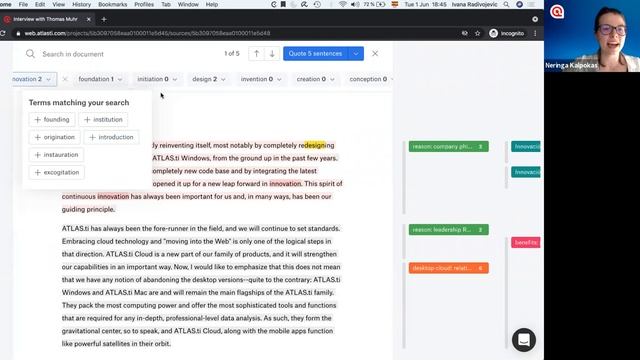640x360 pixels.
Task: Click the highlighted word redesigning in text
Action: click(x=316, y=145)
